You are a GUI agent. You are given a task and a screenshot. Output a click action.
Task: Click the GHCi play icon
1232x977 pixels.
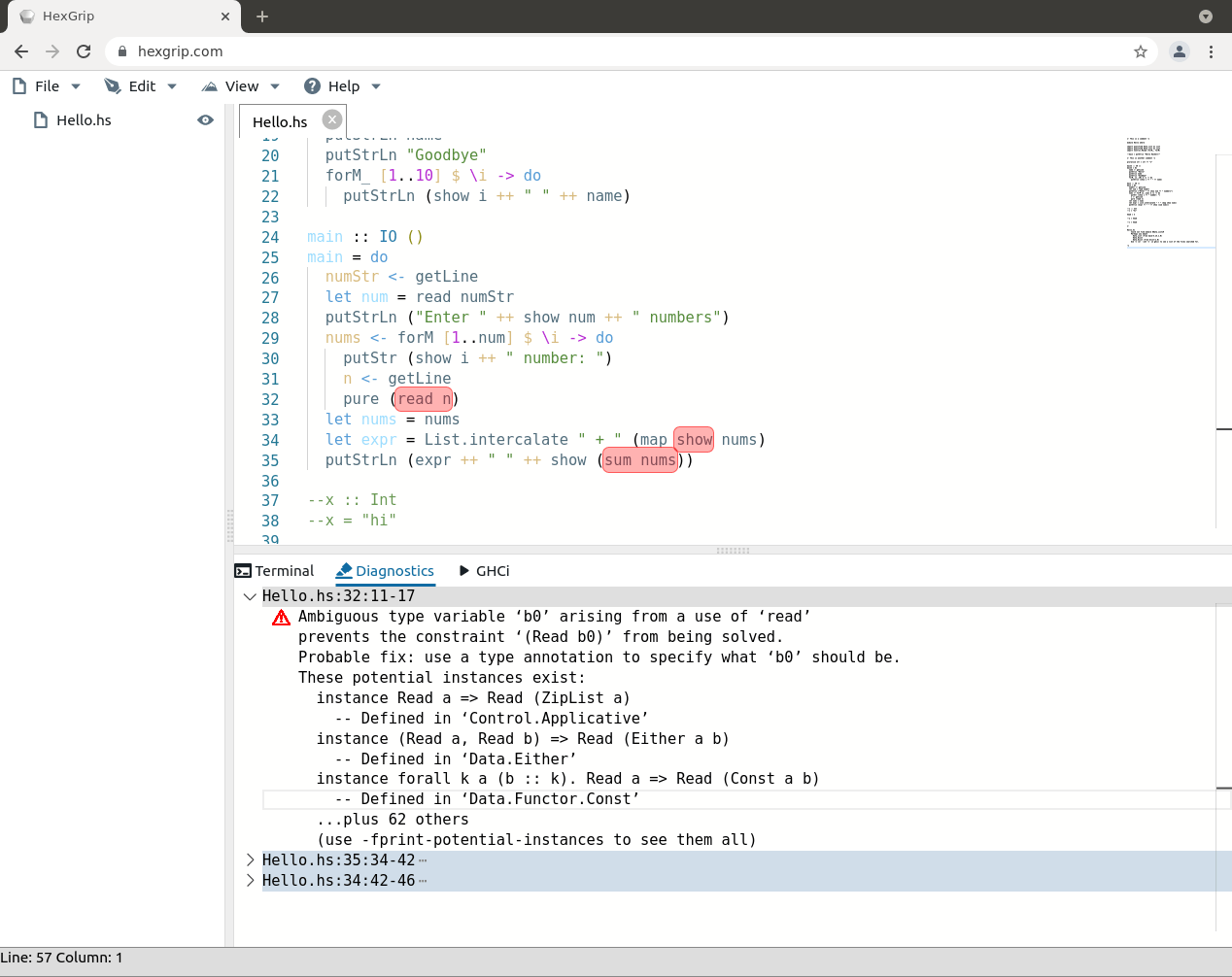point(463,570)
